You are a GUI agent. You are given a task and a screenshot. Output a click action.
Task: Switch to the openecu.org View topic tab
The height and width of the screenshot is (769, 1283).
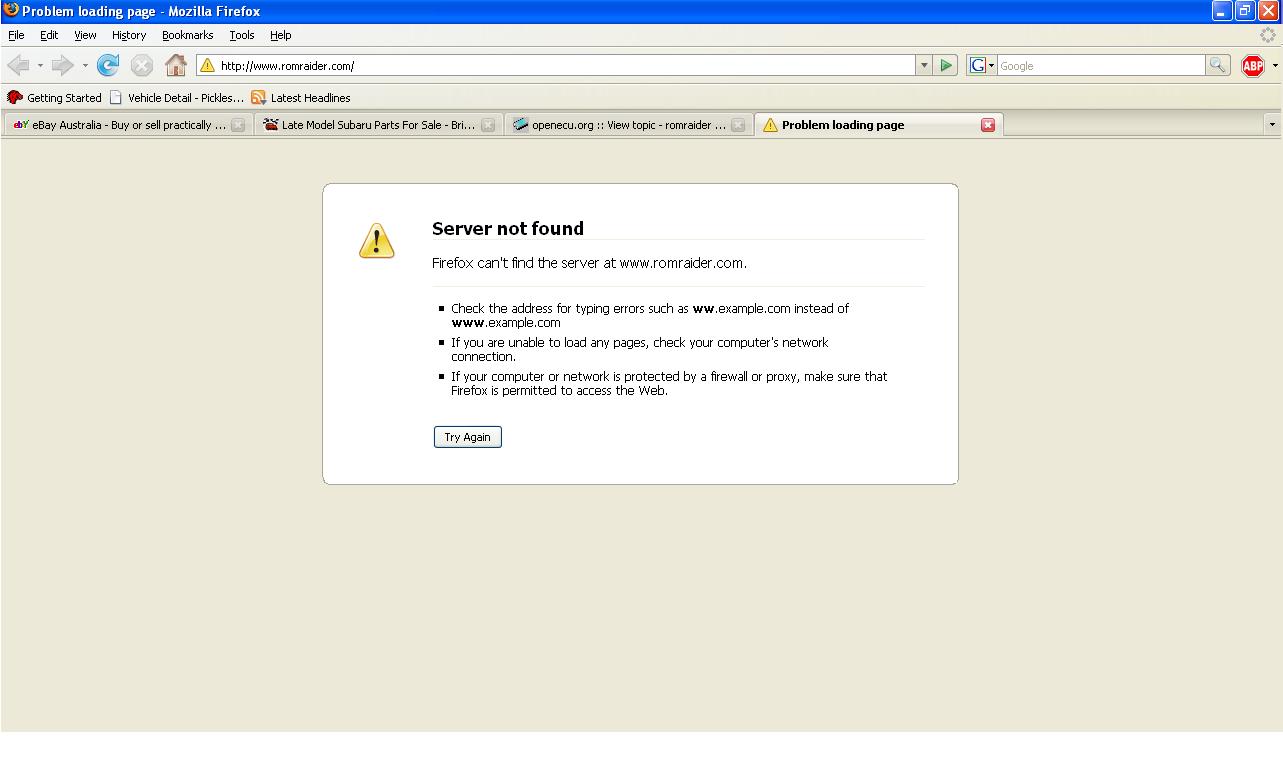(x=628, y=125)
